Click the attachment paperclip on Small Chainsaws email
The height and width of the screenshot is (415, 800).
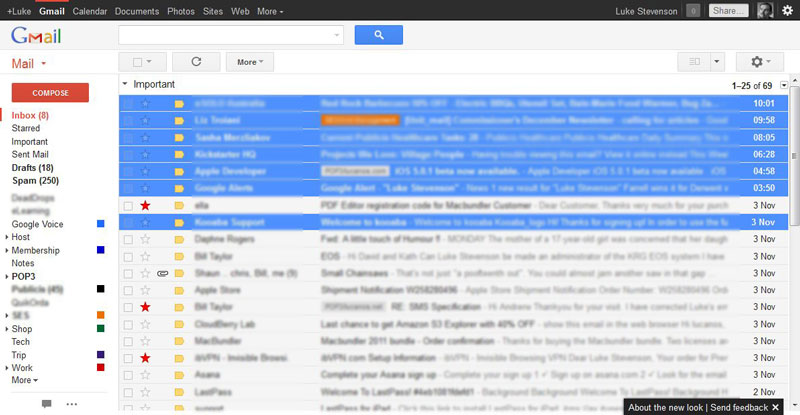pos(162,274)
